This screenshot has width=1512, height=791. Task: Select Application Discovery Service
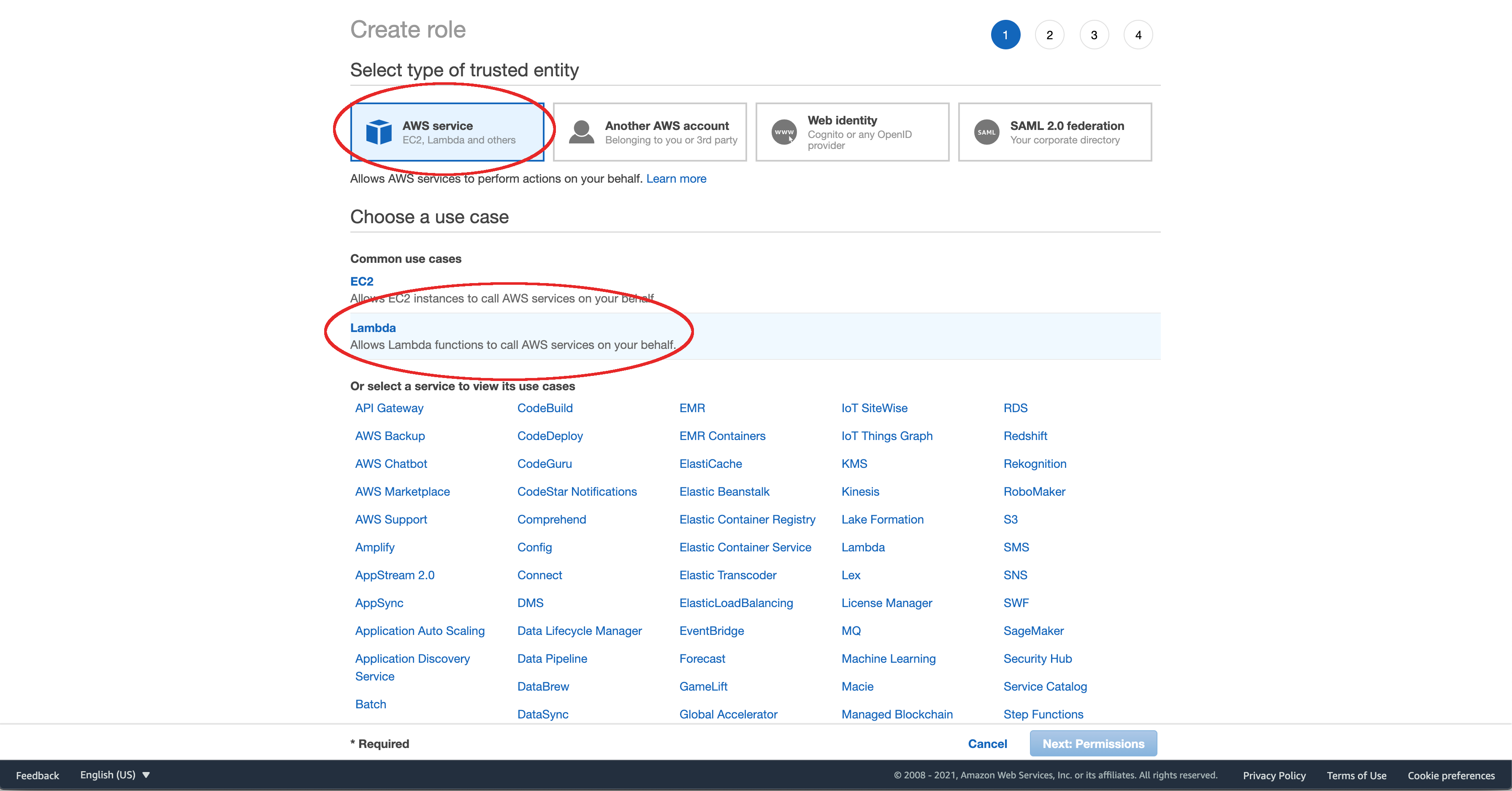(413, 668)
